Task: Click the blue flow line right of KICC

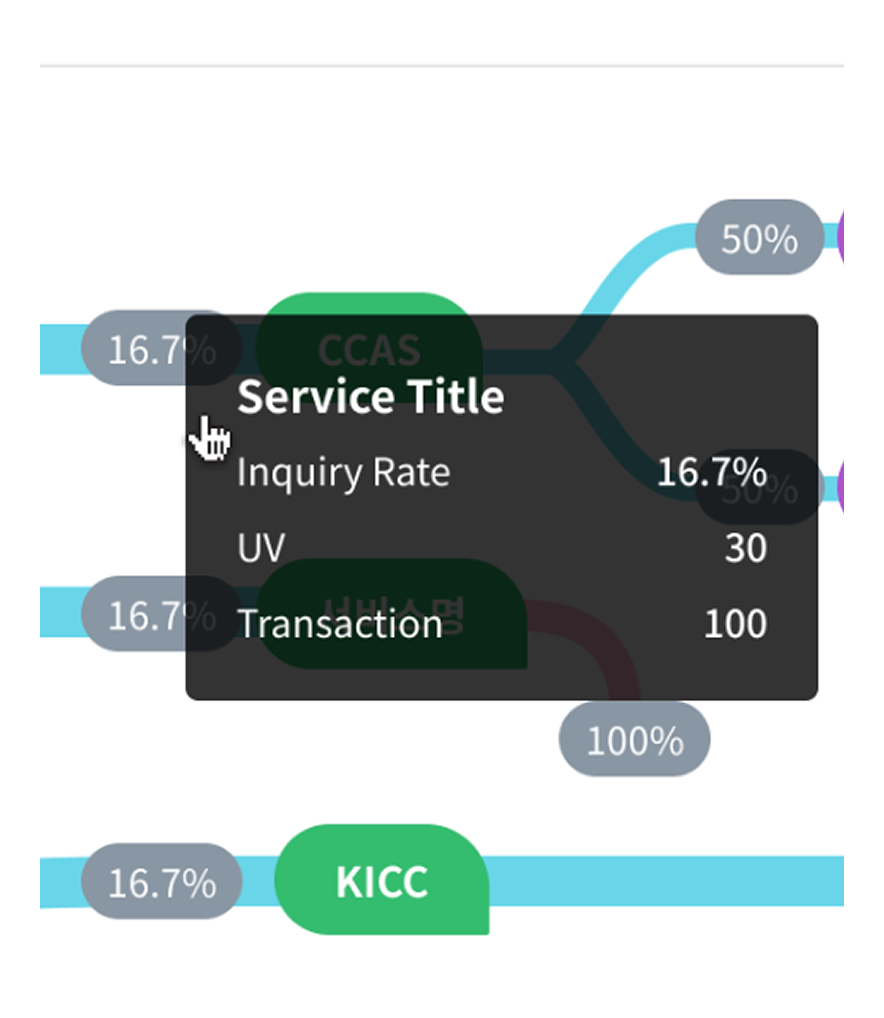Action: [667, 881]
